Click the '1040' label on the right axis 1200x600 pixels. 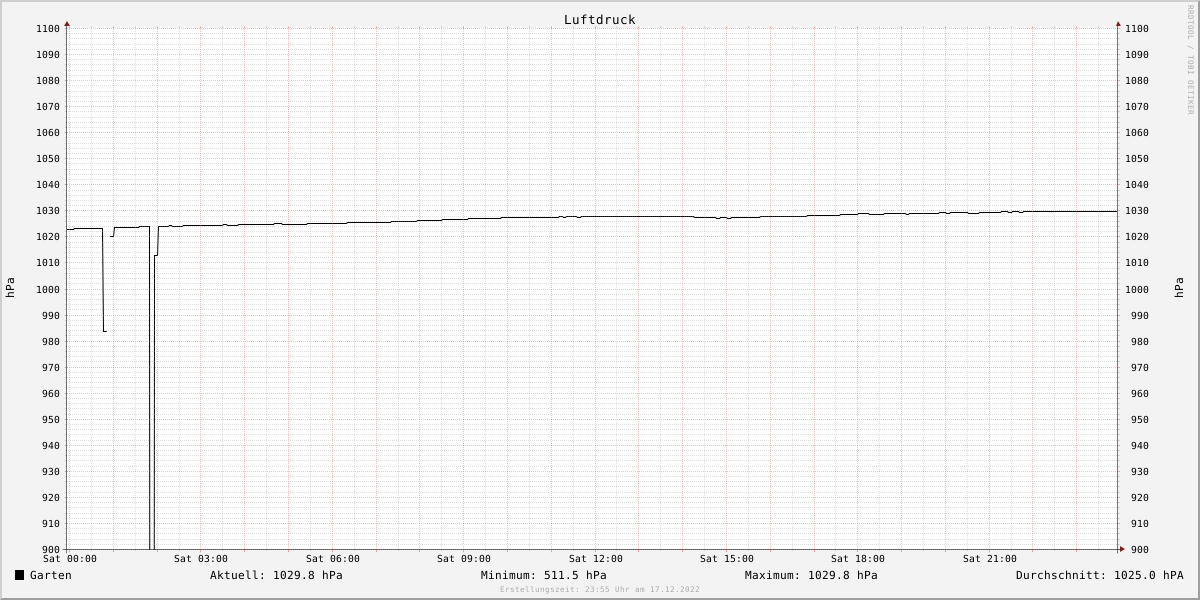tap(1137, 185)
